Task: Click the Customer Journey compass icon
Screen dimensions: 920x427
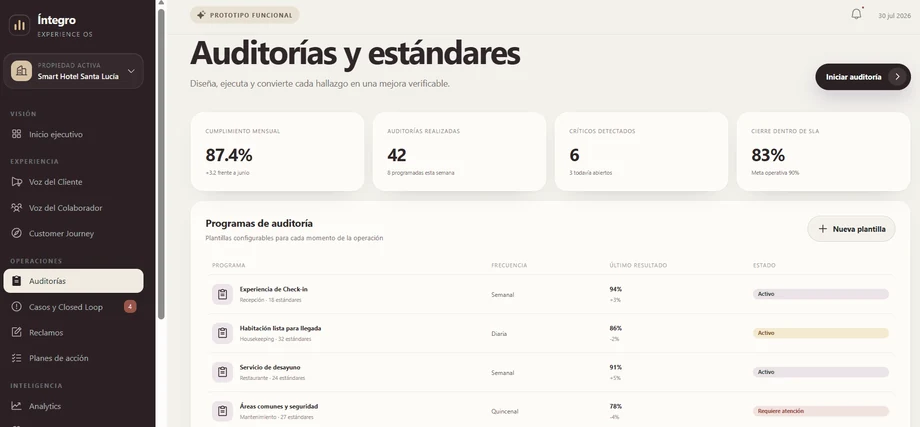Action: [16, 233]
